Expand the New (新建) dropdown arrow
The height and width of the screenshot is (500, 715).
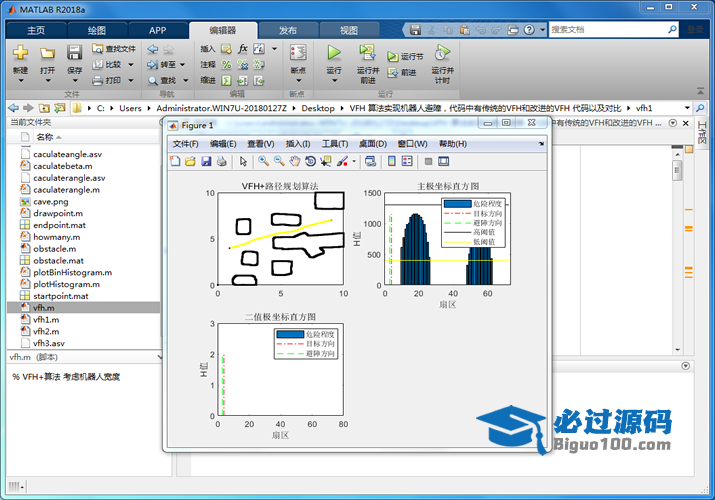click(21, 81)
